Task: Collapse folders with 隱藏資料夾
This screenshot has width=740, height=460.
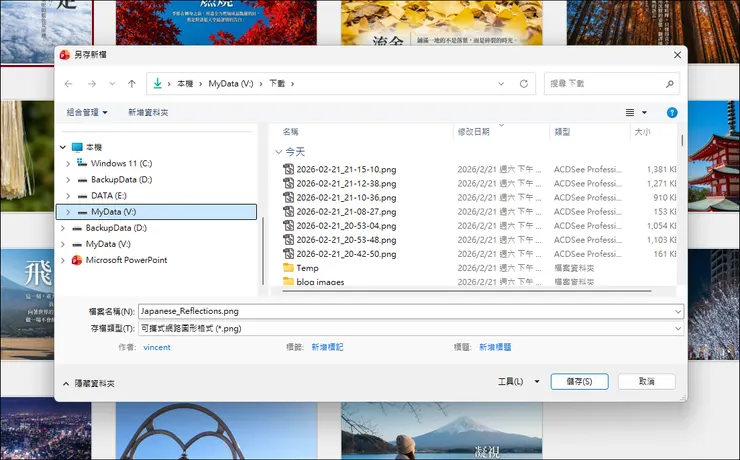Action: (x=89, y=384)
